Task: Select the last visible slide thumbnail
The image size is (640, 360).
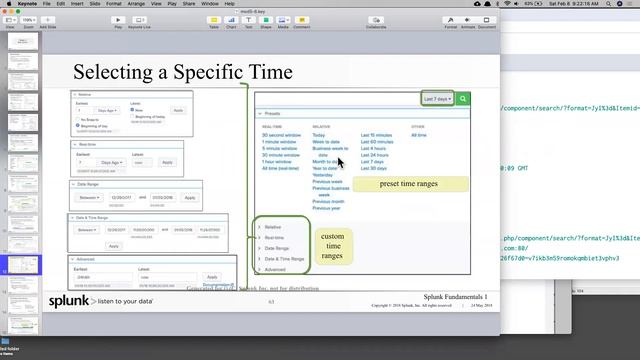Action: 23,325
